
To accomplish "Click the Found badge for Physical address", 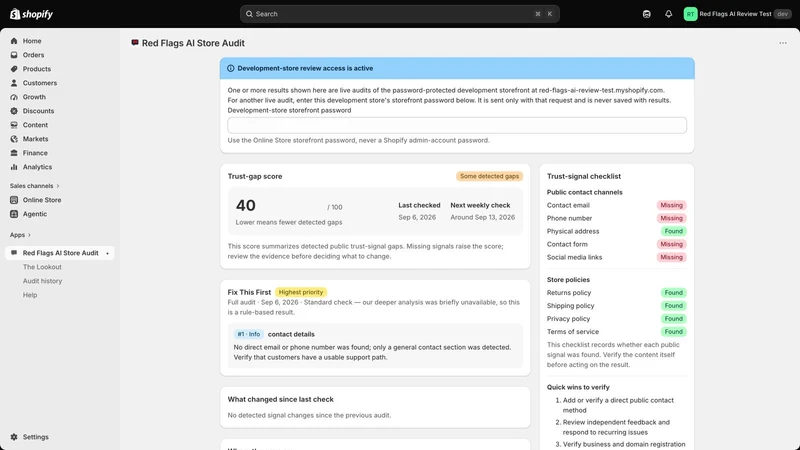I will [x=673, y=231].
